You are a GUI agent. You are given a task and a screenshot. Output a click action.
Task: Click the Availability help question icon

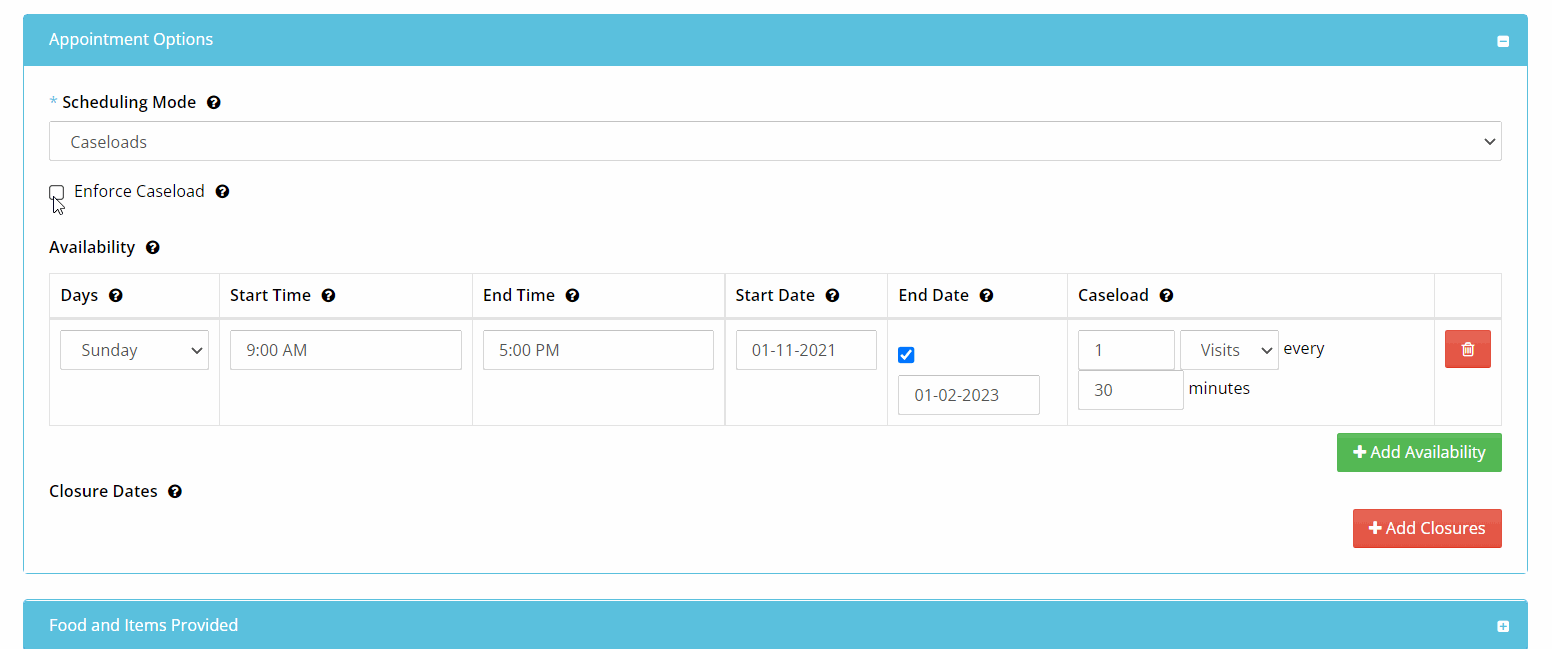[152, 247]
